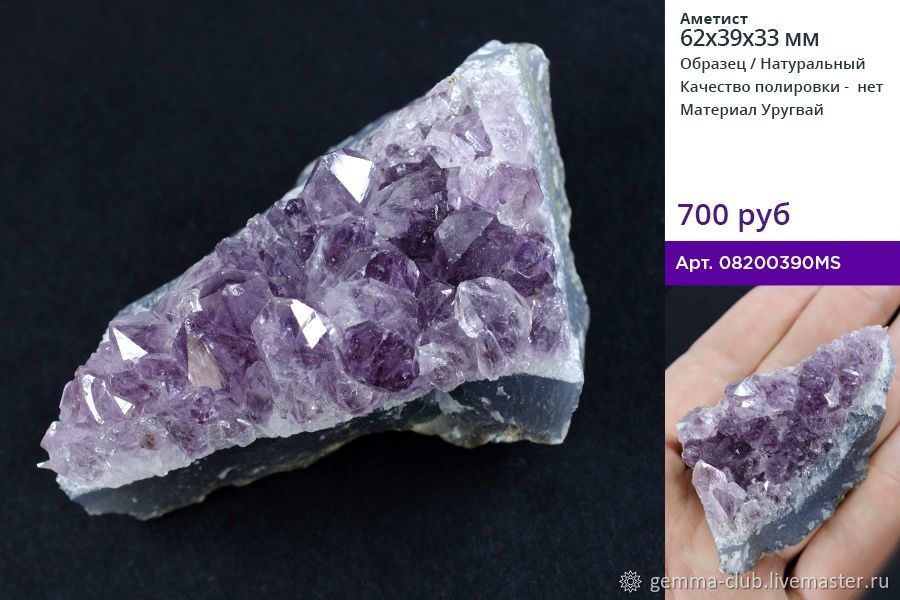Click the large faceted crystal at top center
This screenshot has height=600, width=900.
click(x=338, y=182)
